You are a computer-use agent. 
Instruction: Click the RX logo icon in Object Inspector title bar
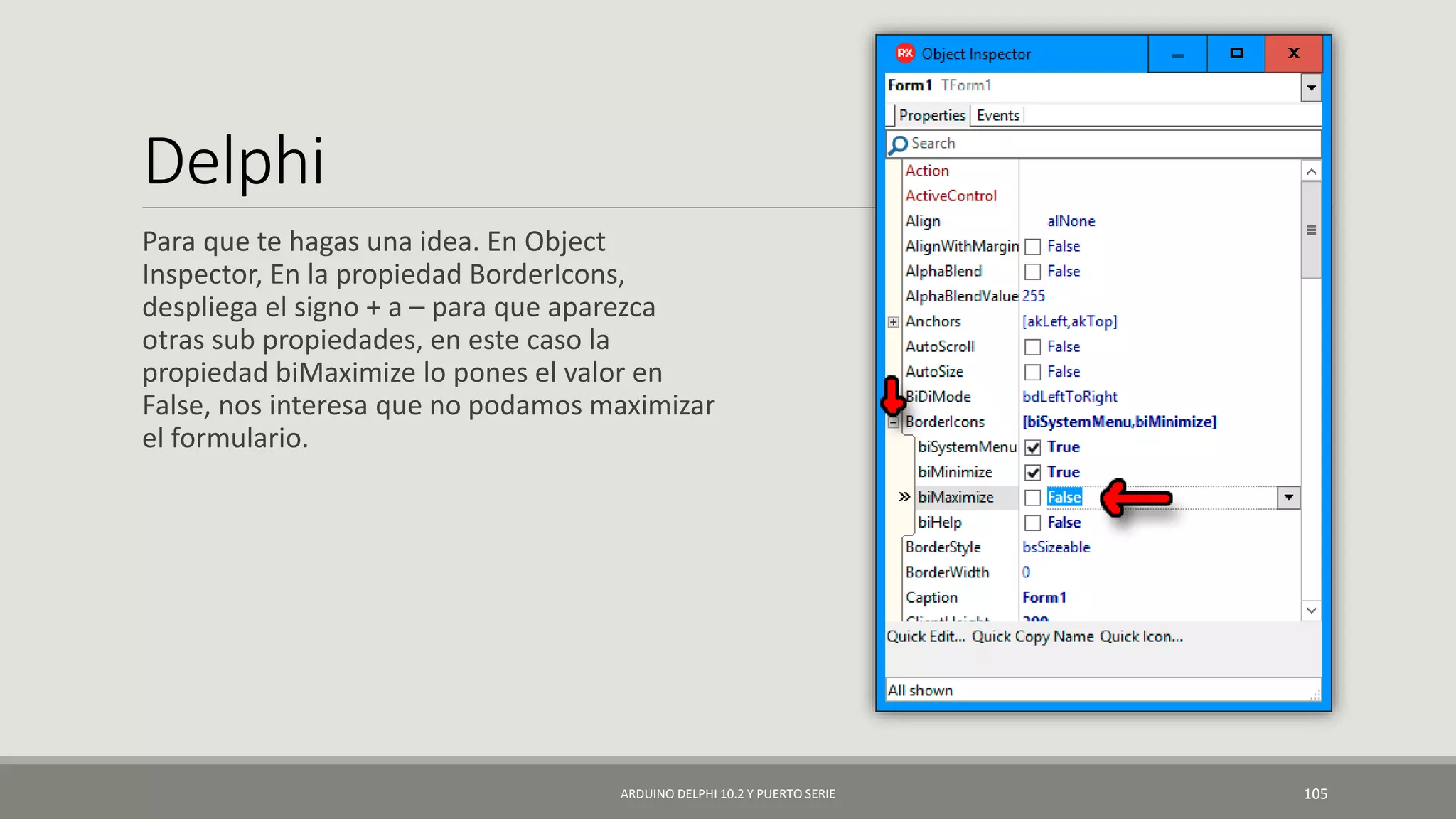[x=904, y=53]
